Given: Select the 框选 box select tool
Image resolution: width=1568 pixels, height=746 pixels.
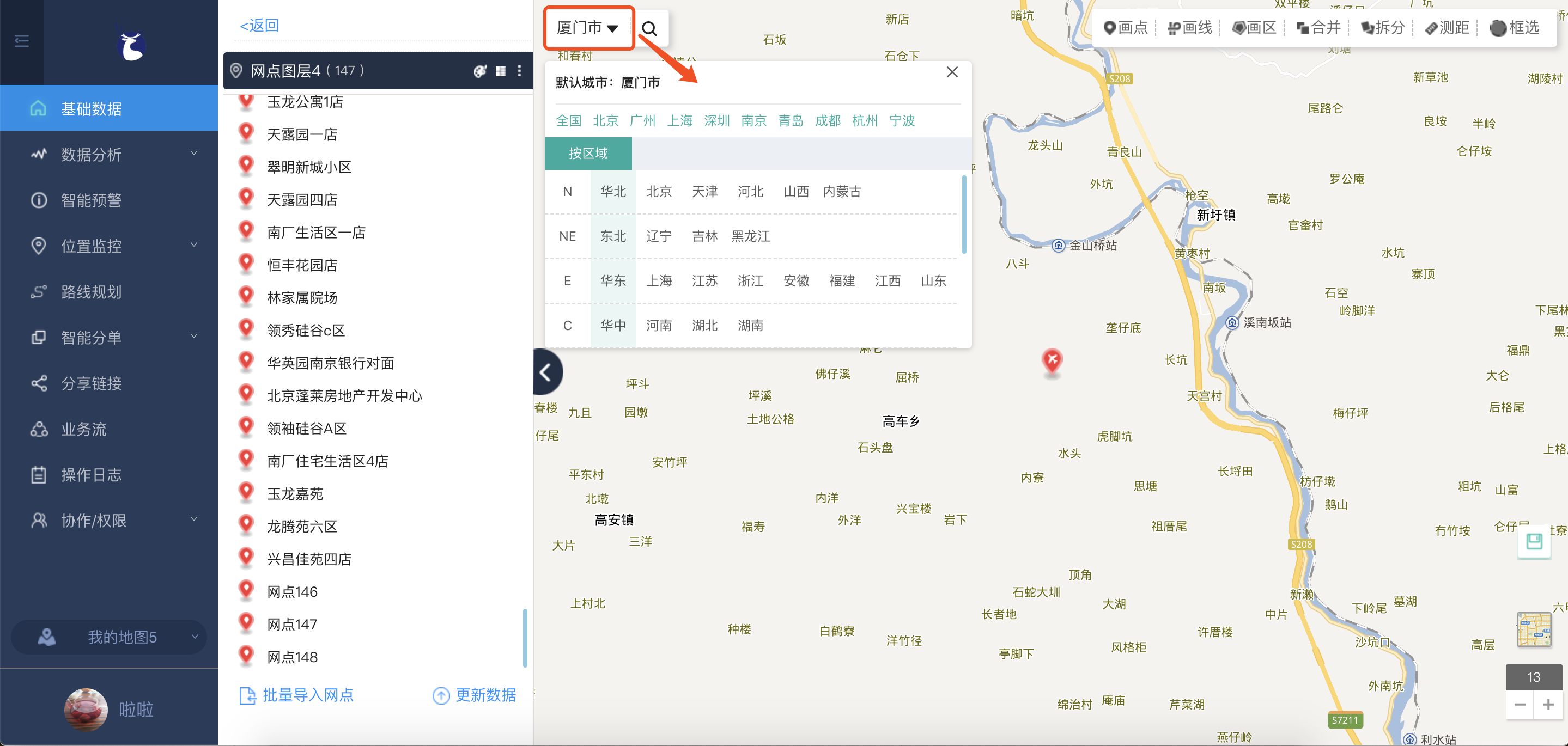Looking at the screenshot, I should point(1515,27).
